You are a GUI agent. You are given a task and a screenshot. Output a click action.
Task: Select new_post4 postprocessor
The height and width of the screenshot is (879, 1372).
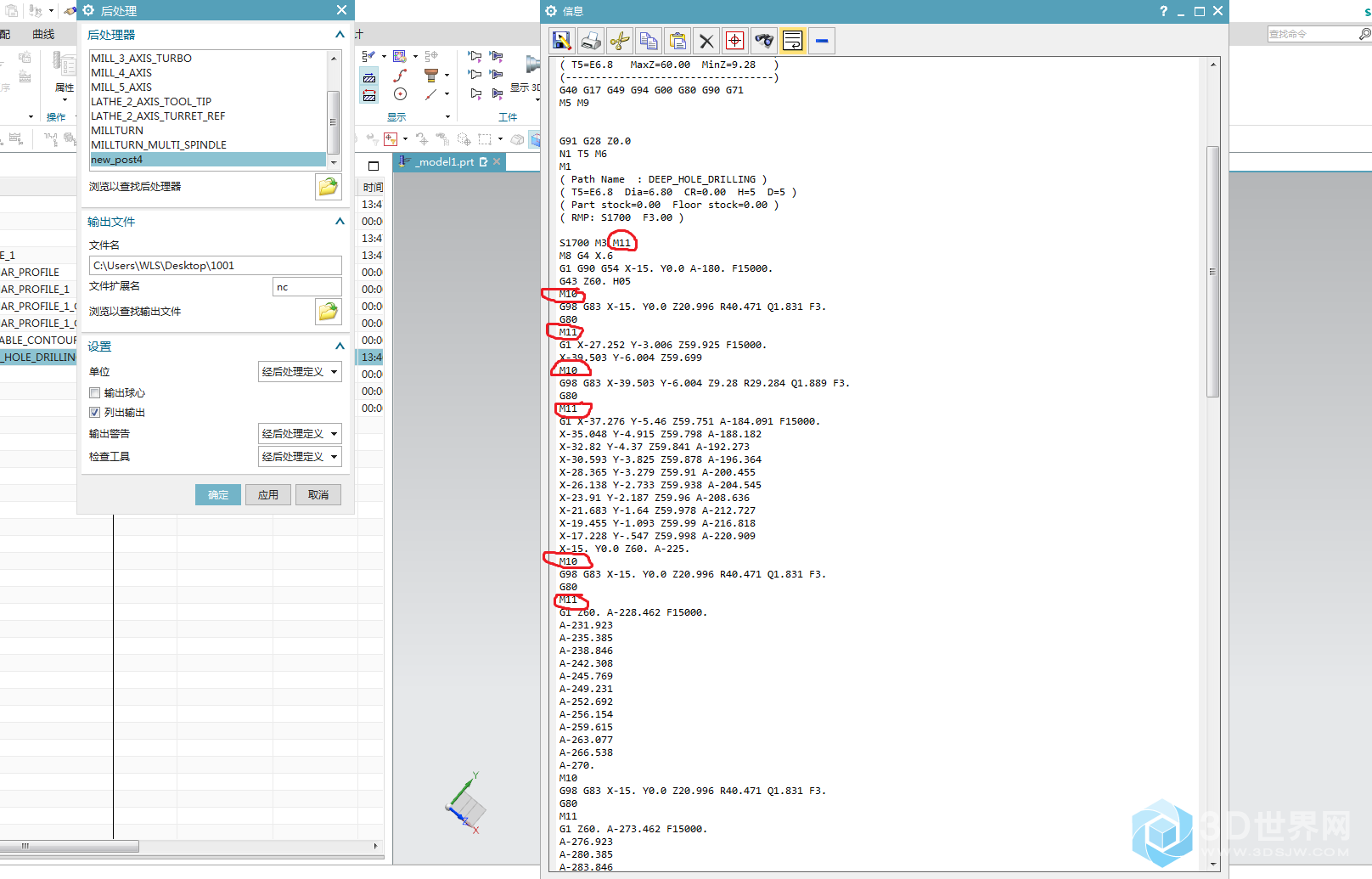point(208,160)
